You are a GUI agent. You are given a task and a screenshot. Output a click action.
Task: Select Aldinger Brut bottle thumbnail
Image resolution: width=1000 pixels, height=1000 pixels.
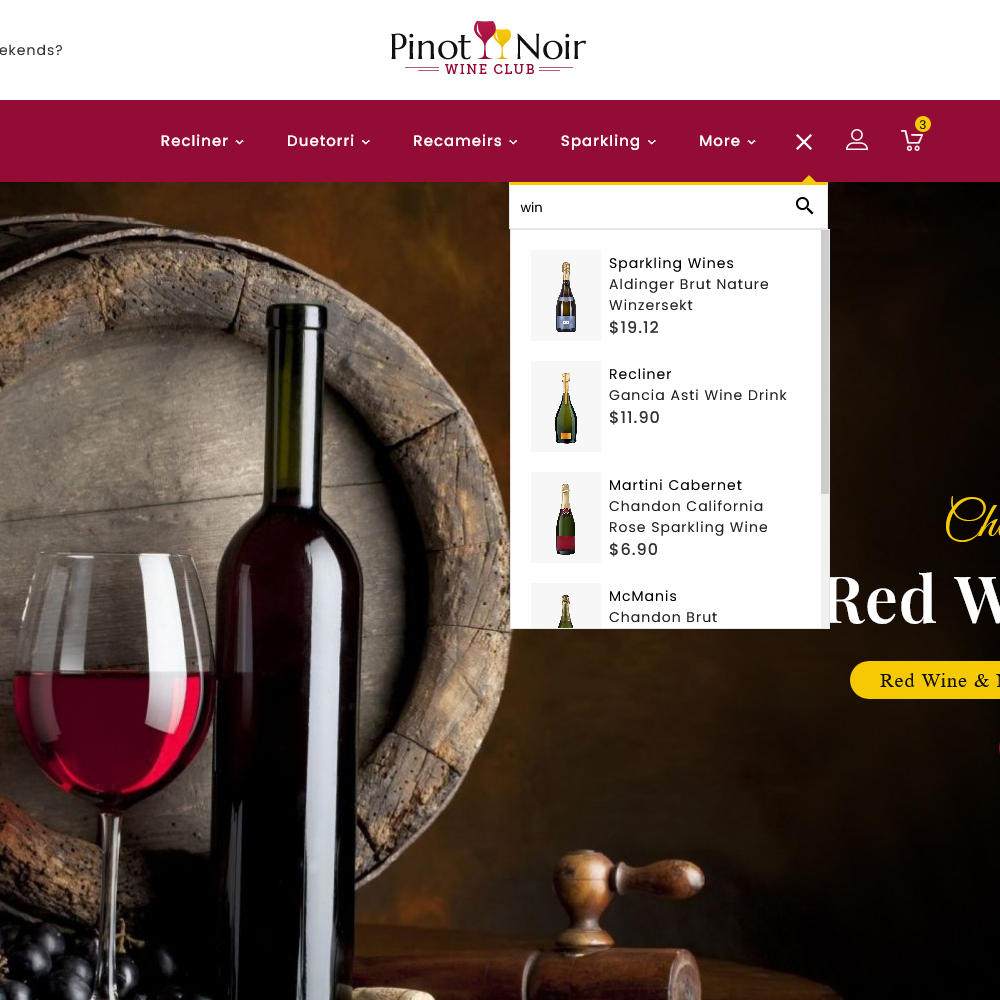(x=566, y=295)
